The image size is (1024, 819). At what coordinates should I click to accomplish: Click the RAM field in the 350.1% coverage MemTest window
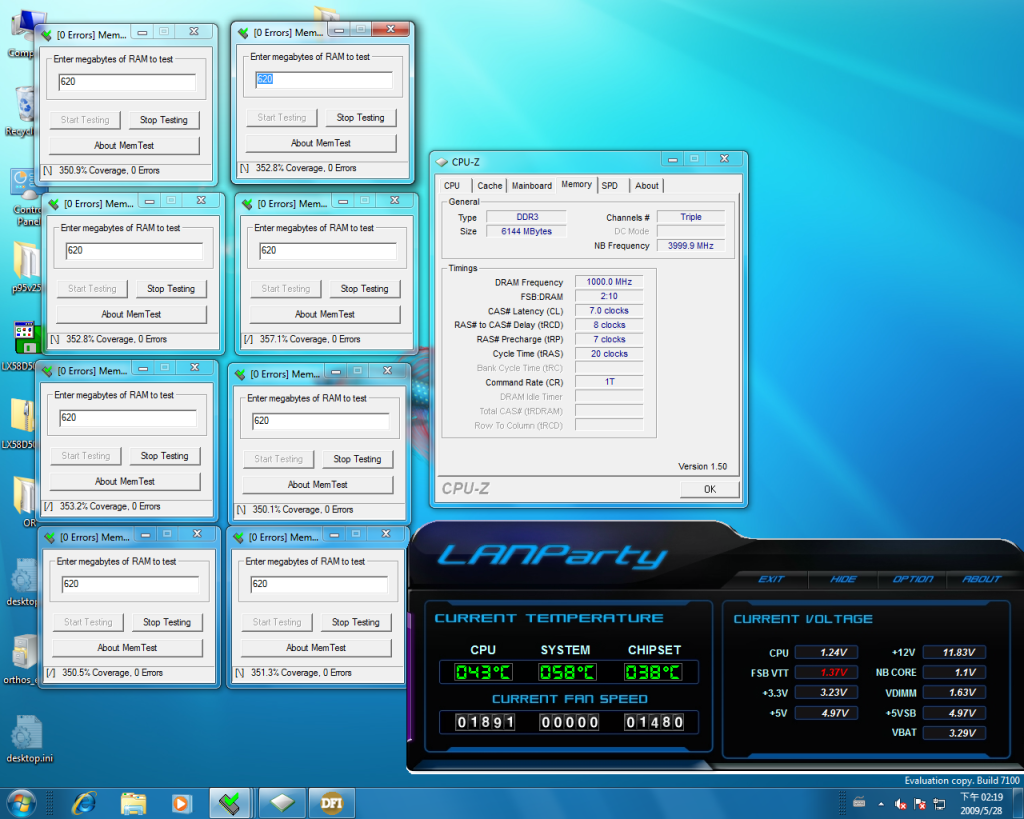321,421
